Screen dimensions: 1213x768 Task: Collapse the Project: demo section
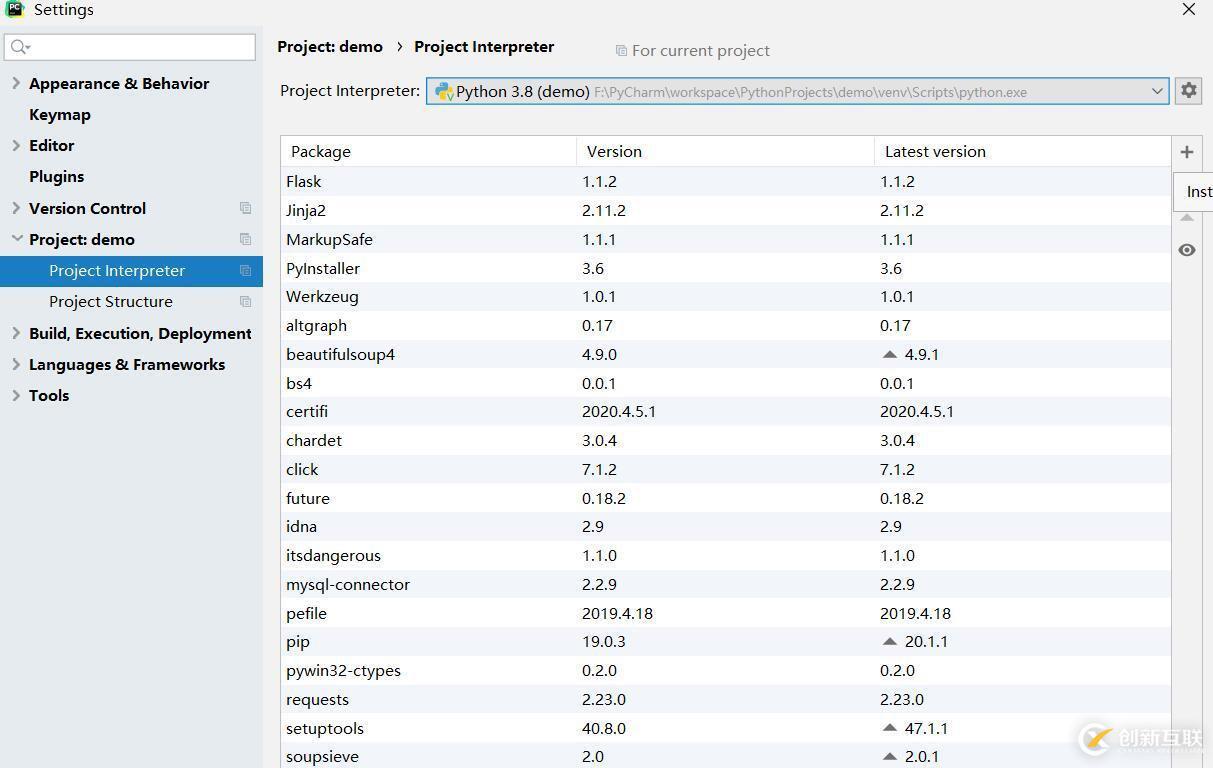click(x=16, y=239)
